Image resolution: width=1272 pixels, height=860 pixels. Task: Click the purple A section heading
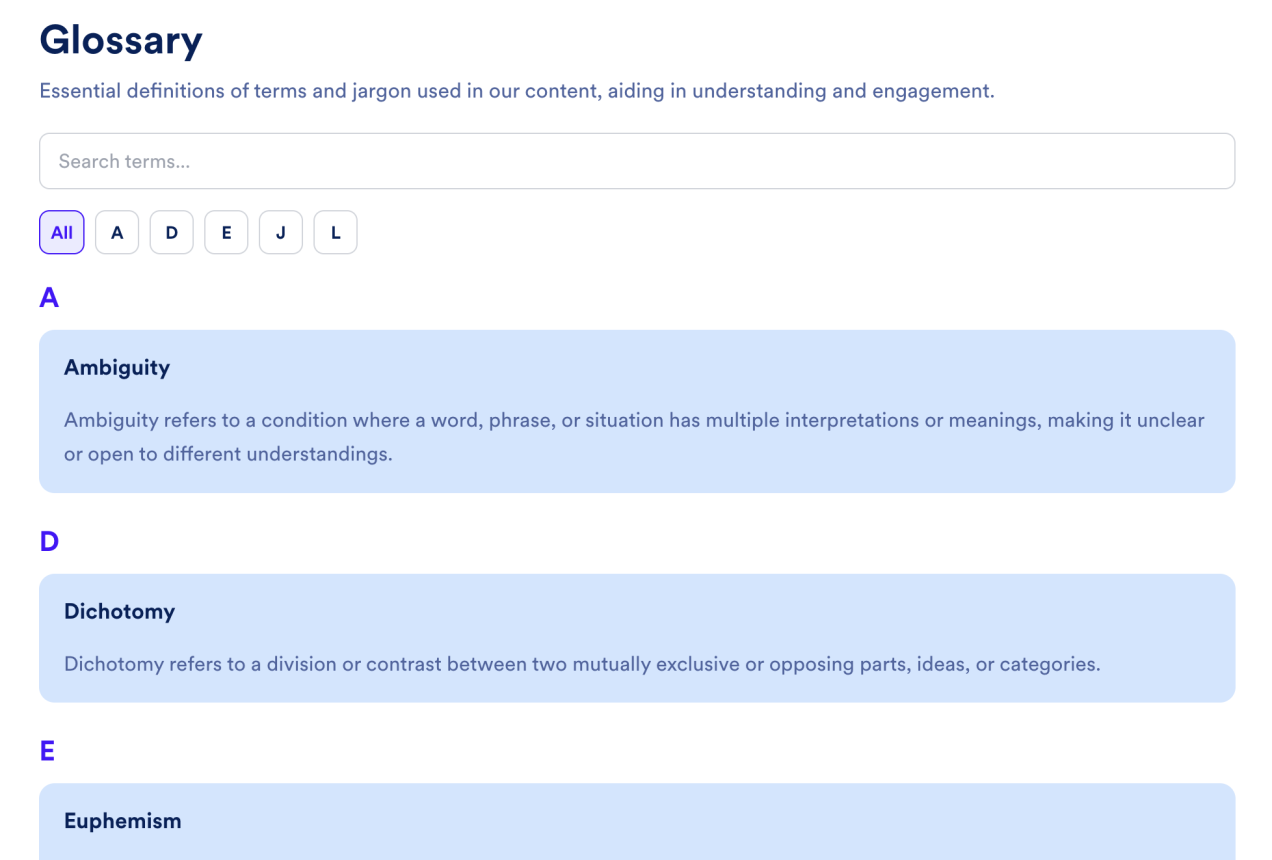[x=49, y=298]
